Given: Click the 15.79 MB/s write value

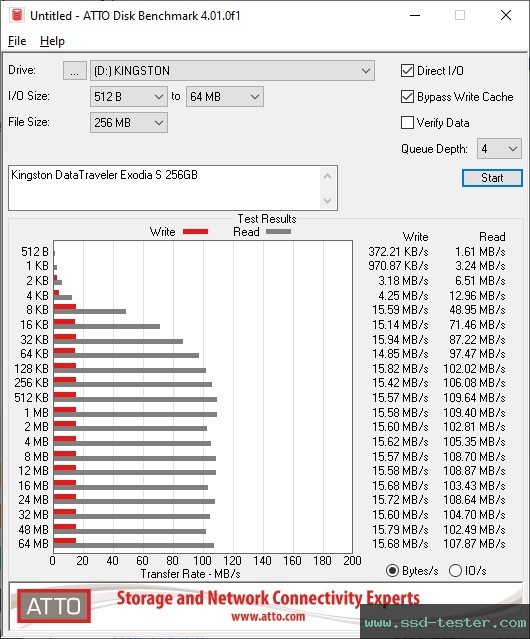Looking at the screenshot, I should [400, 530].
